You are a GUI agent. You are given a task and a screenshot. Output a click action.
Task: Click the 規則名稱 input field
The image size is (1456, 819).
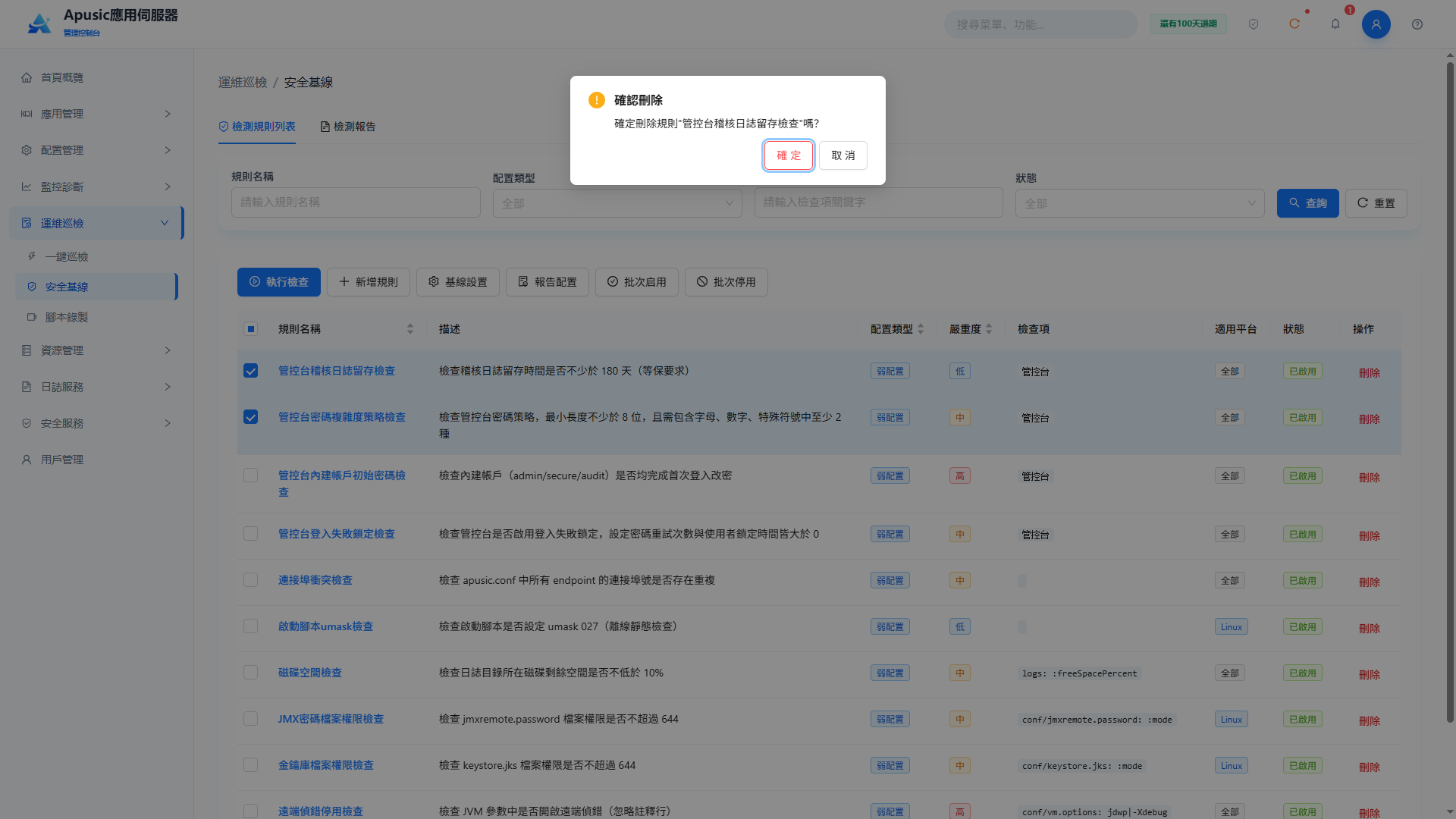(356, 202)
